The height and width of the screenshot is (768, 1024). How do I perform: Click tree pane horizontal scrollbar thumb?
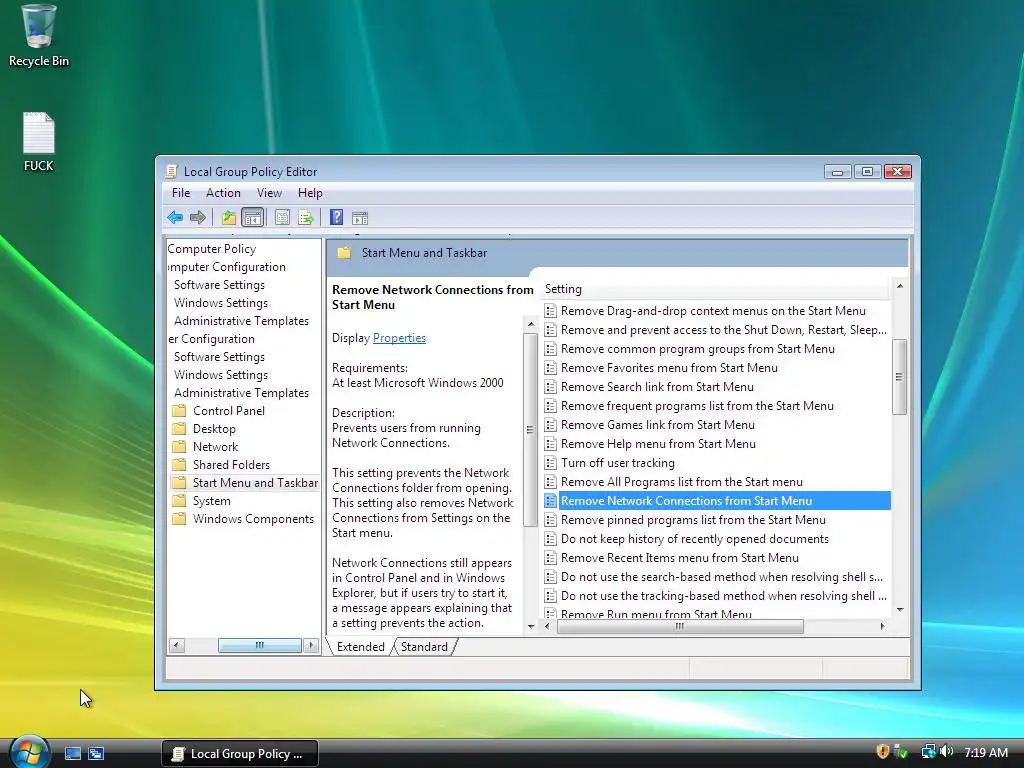(x=260, y=645)
